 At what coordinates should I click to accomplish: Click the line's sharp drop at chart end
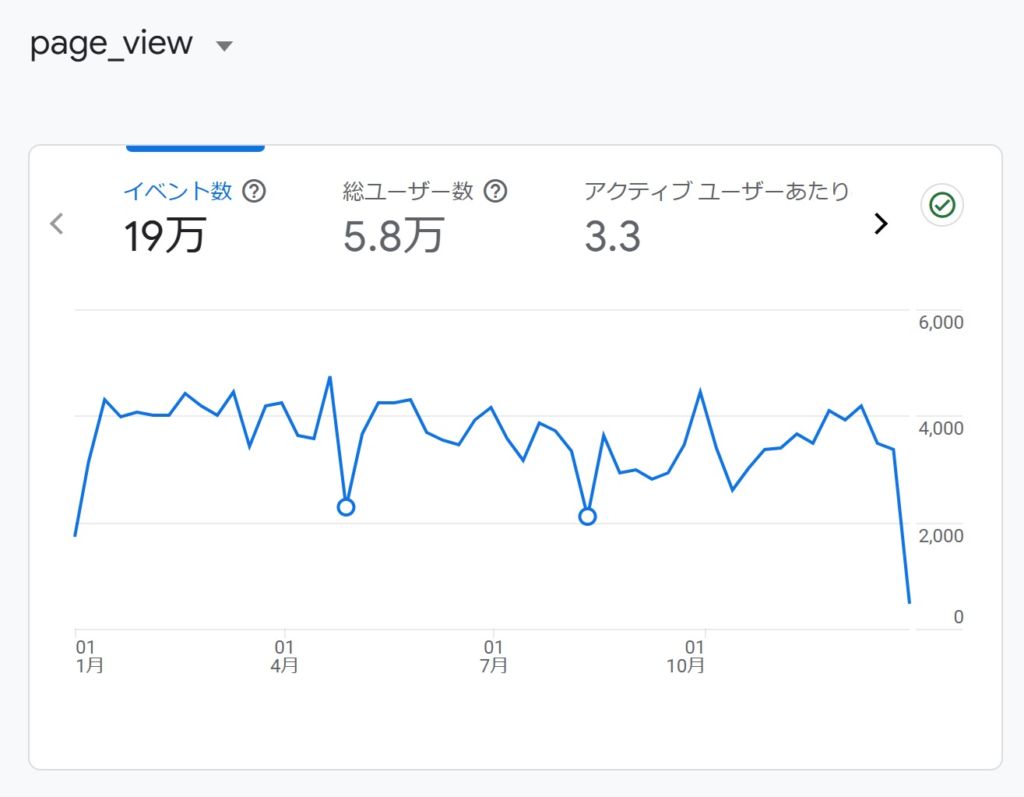[904, 560]
